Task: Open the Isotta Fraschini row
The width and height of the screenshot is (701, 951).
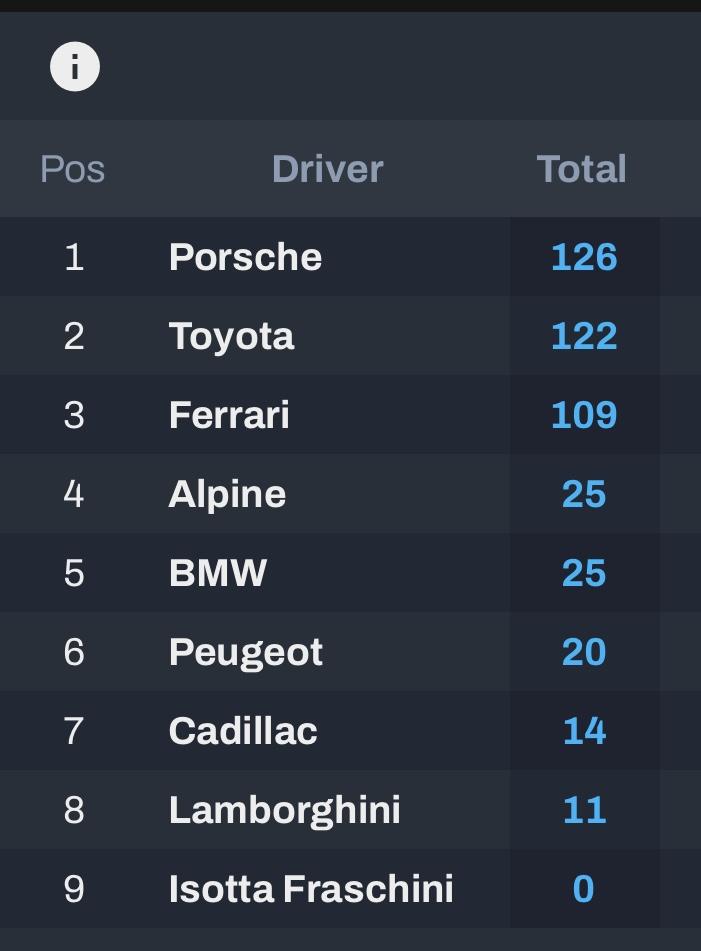Action: pos(350,889)
